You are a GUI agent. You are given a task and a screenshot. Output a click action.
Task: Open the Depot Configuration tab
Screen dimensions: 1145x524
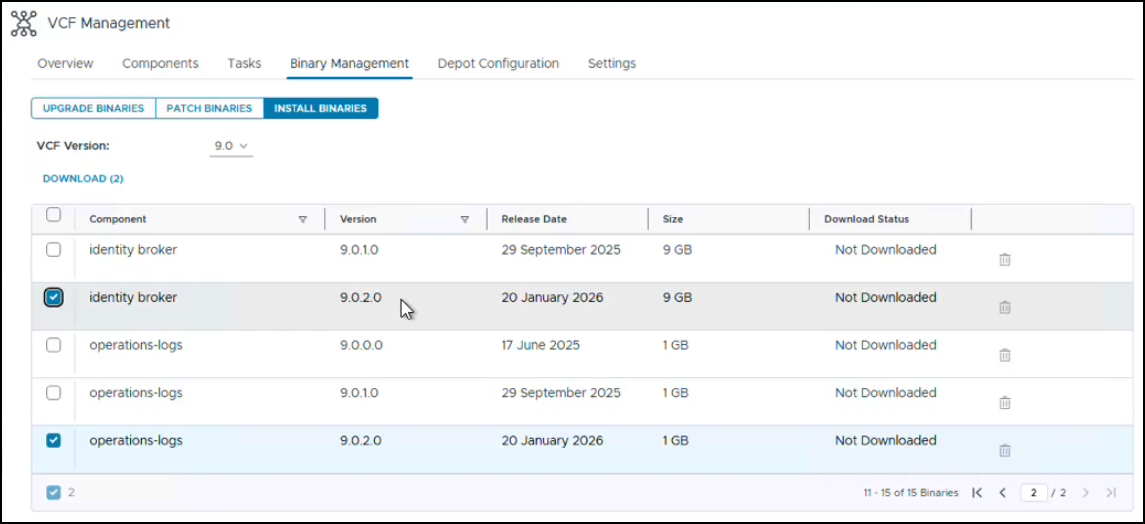click(498, 63)
